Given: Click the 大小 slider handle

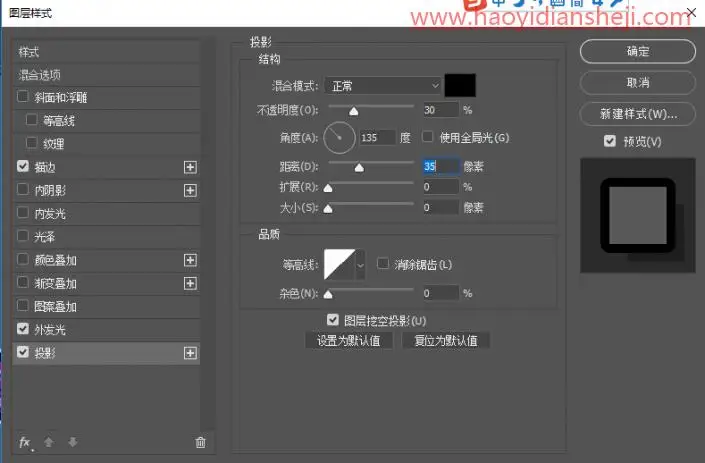Looking at the screenshot, I should tap(328, 209).
